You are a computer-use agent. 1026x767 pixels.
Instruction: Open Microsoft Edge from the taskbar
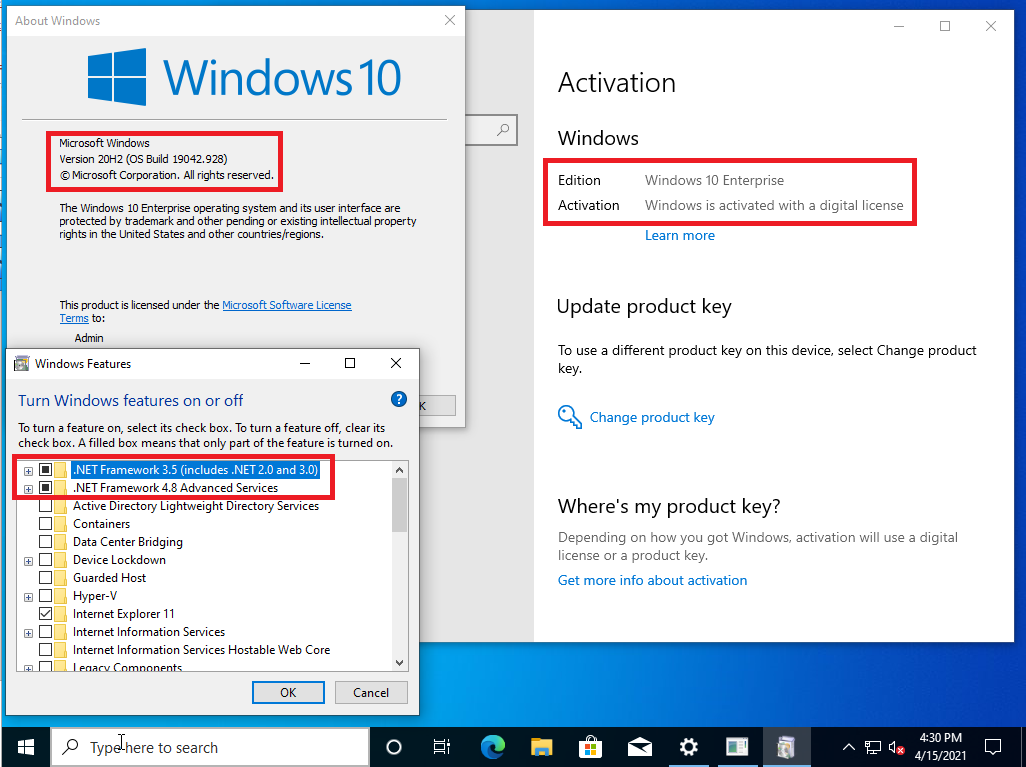[x=493, y=747]
